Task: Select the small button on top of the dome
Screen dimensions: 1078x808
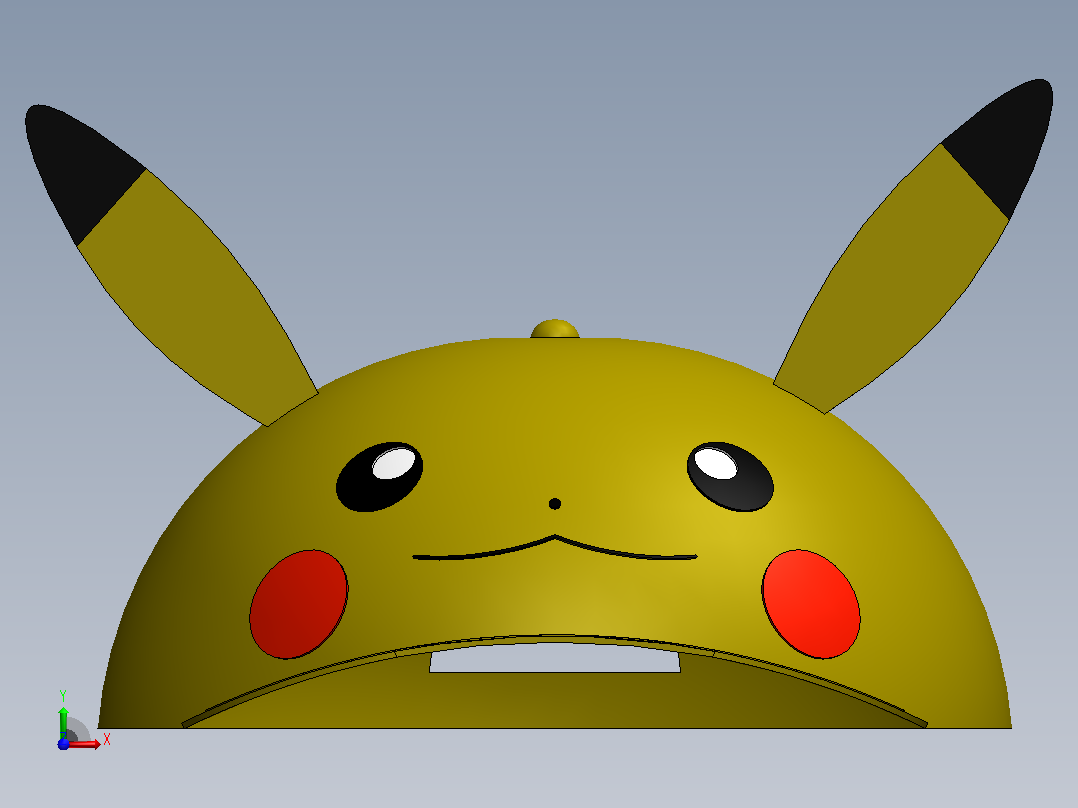Action: pyautogui.click(x=555, y=329)
